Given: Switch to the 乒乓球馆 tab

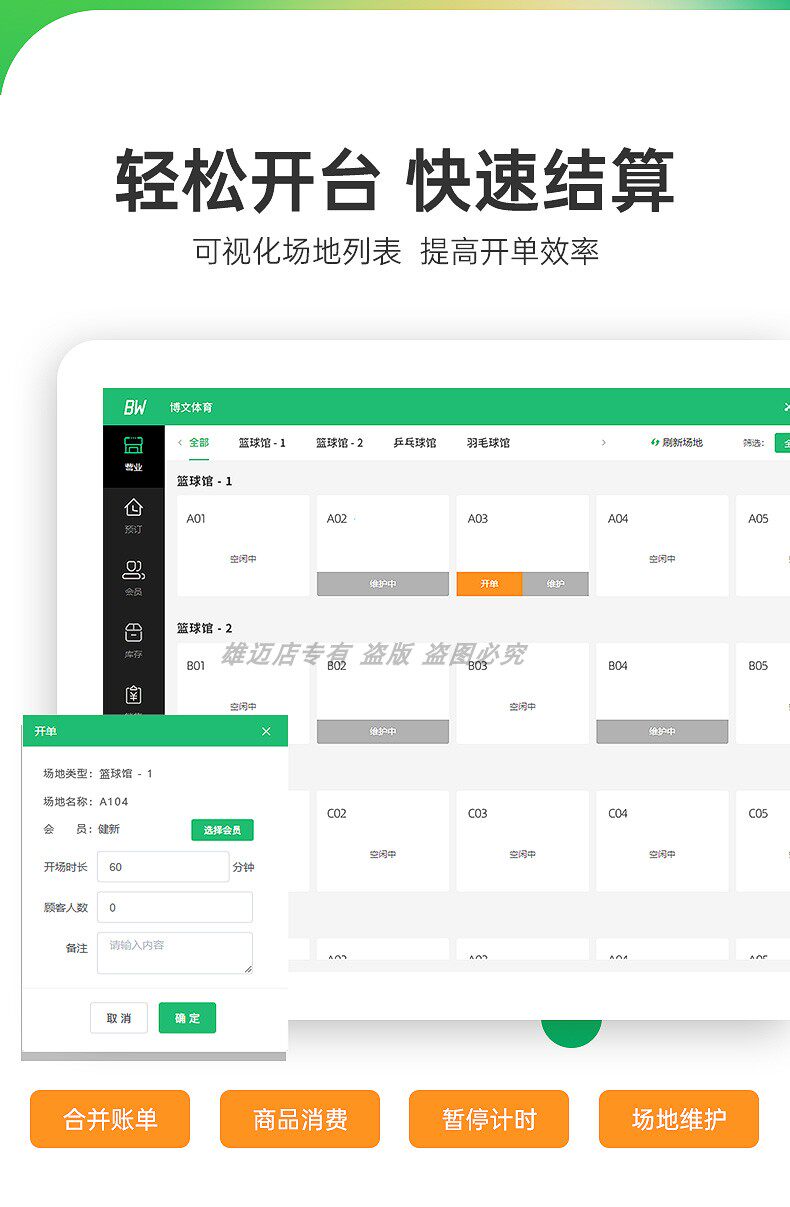Looking at the screenshot, I should (x=415, y=442).
